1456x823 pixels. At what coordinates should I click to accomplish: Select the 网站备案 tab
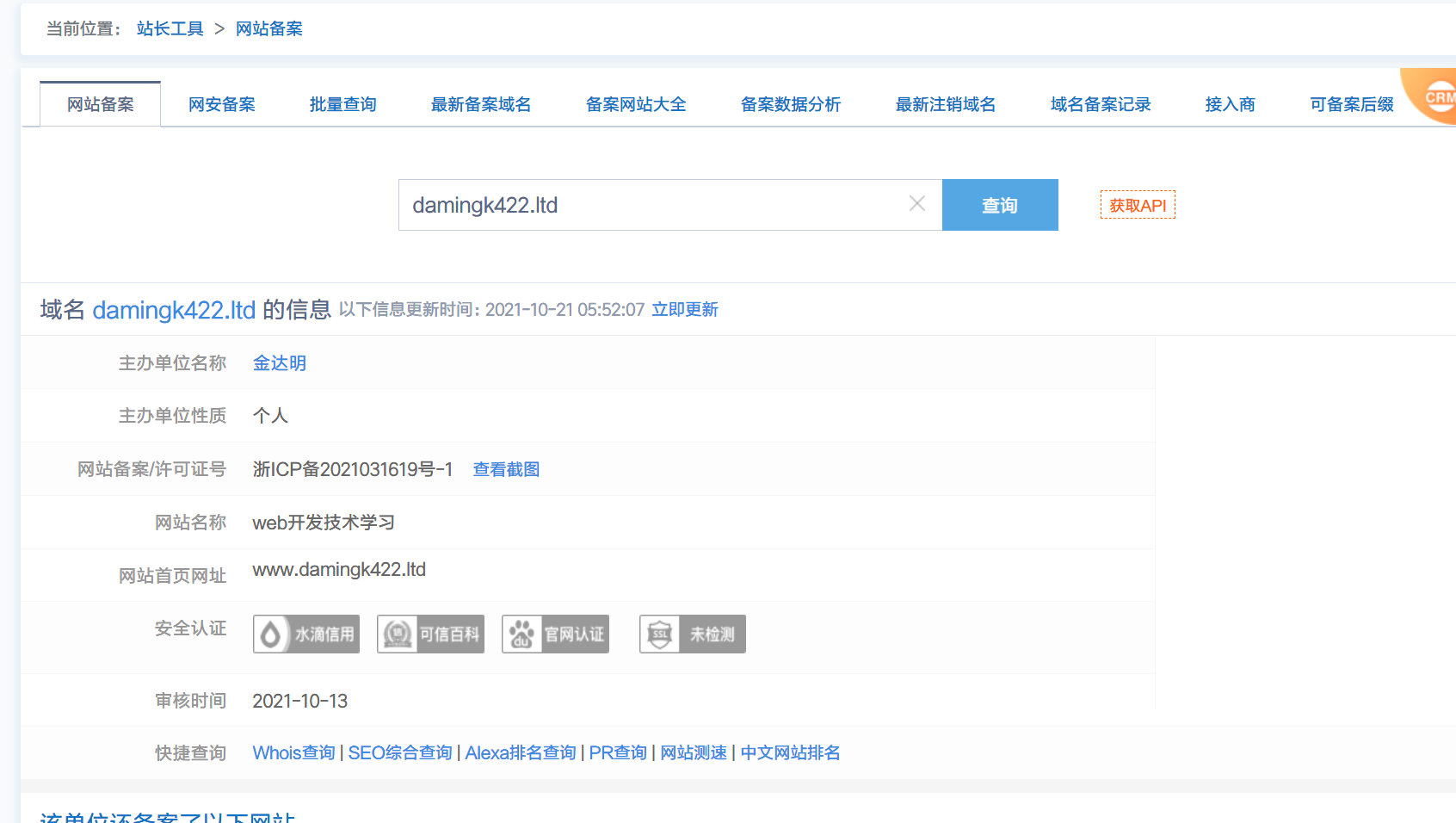[101, 104]
